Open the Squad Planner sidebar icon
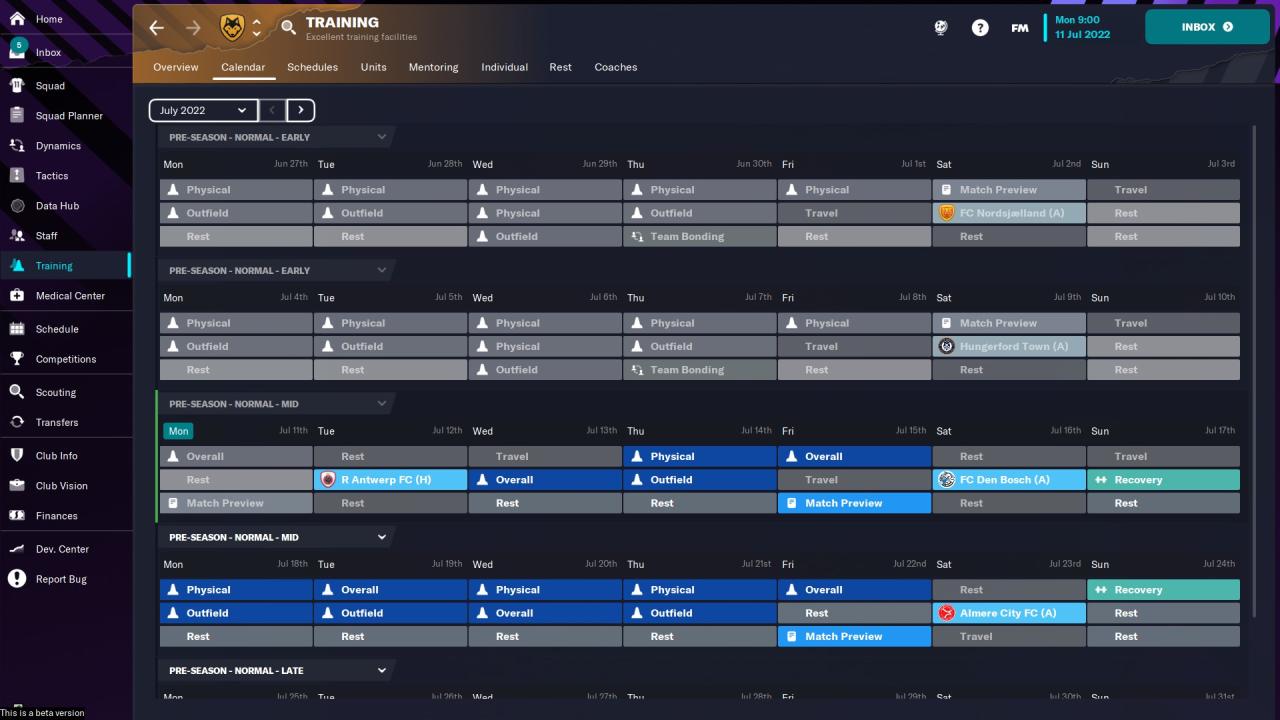 coord(17,116)
